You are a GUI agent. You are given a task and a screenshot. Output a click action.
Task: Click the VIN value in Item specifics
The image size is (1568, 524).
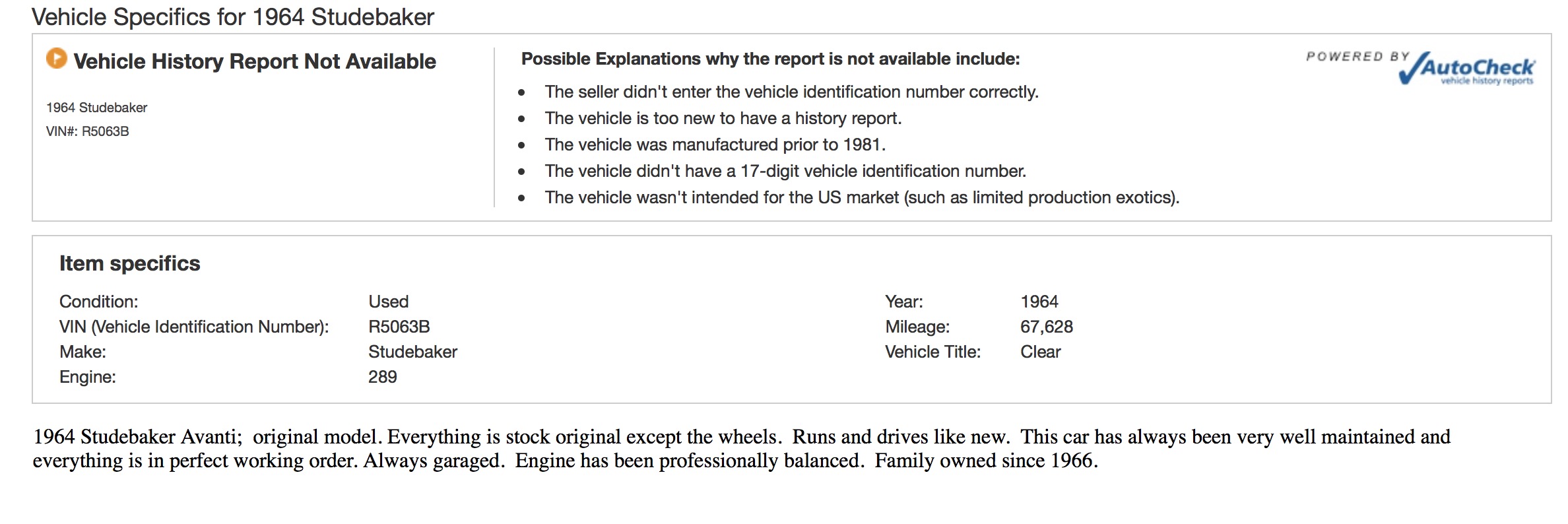tap(399, 327)
